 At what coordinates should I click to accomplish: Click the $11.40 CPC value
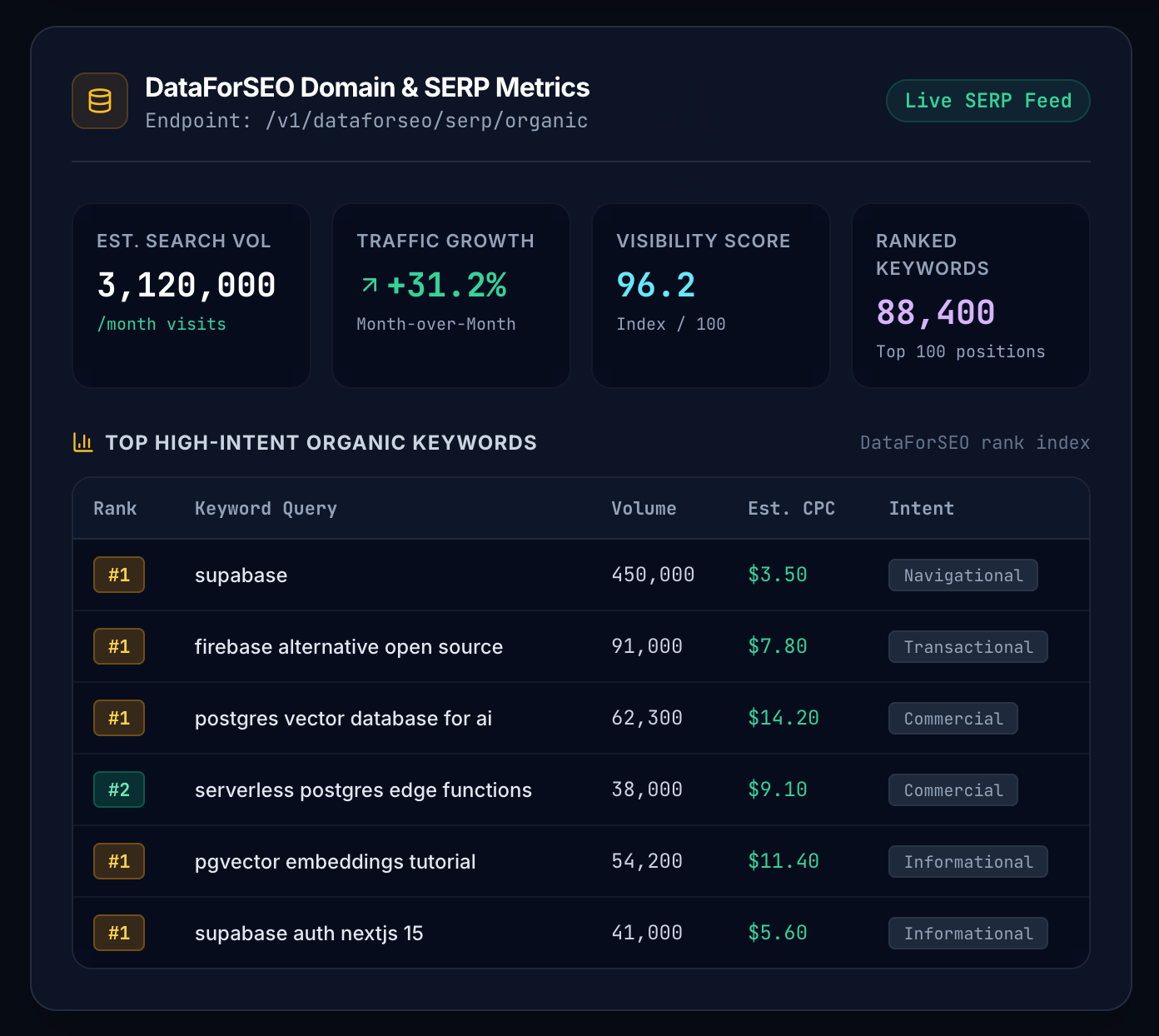(x=783, y=861)
